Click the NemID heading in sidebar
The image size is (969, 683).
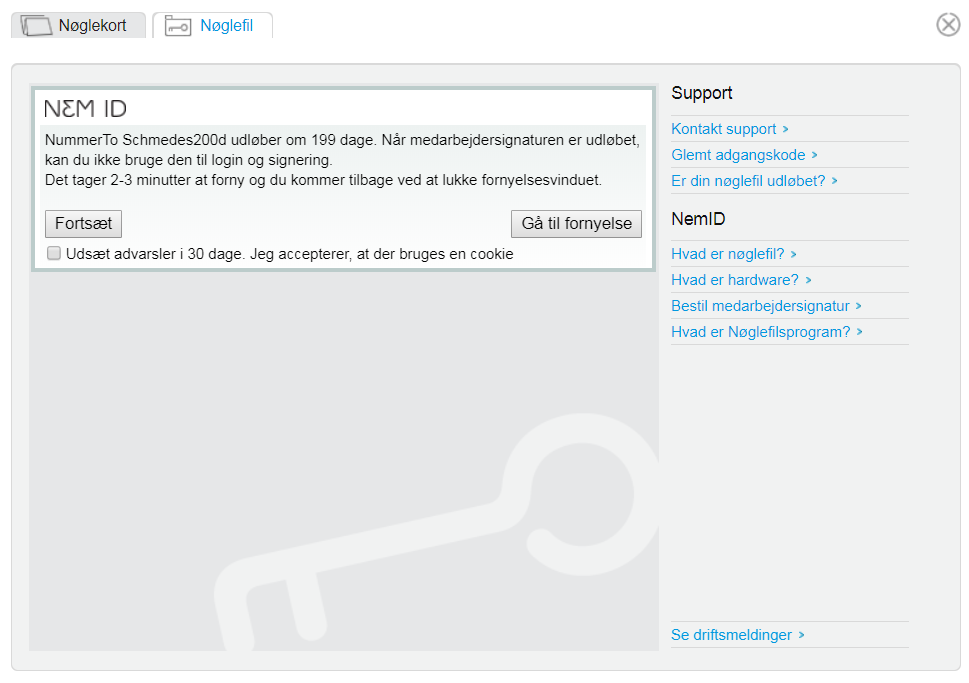698,219
